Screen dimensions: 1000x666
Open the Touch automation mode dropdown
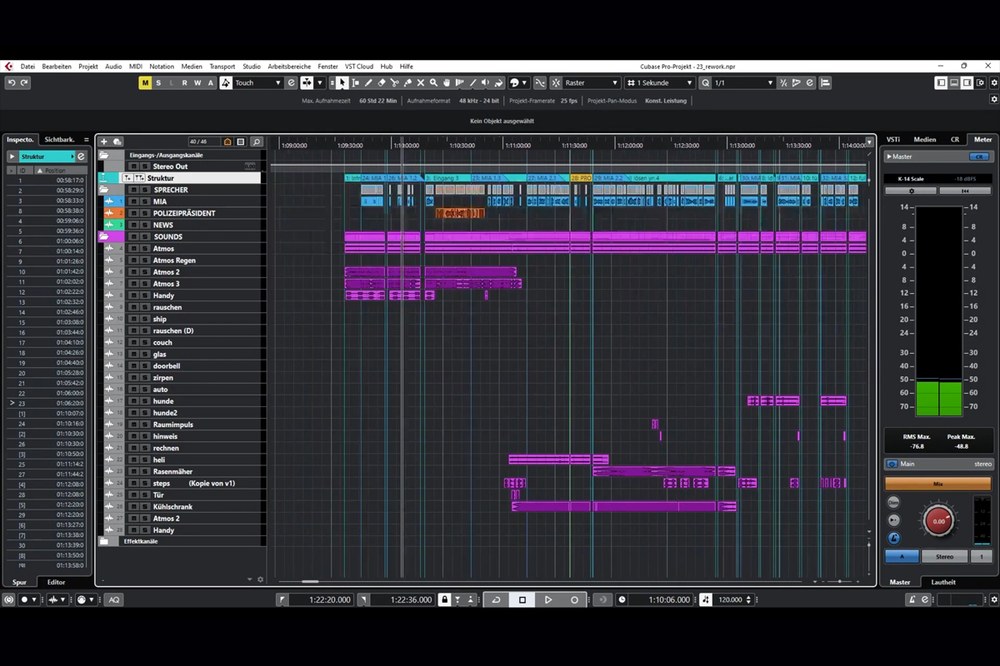pos(258,83)
